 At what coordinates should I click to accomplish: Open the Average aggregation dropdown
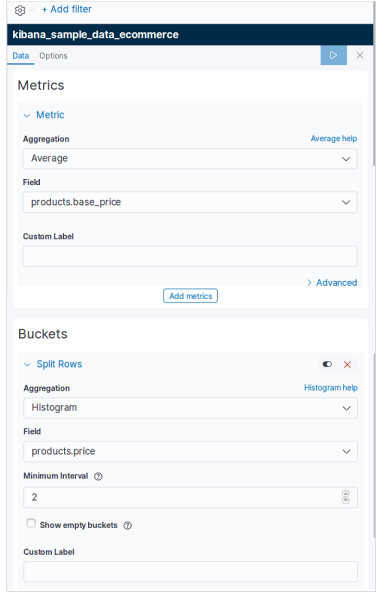(190, 159)
